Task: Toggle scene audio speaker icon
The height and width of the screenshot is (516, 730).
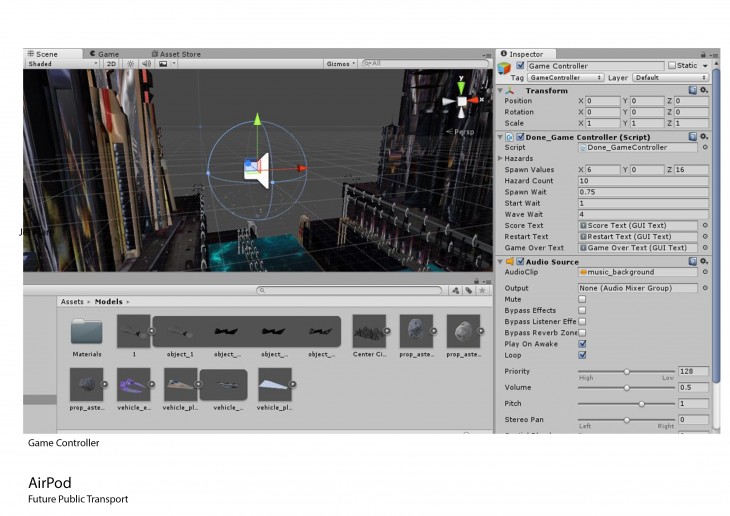Action: click(146, 63)
